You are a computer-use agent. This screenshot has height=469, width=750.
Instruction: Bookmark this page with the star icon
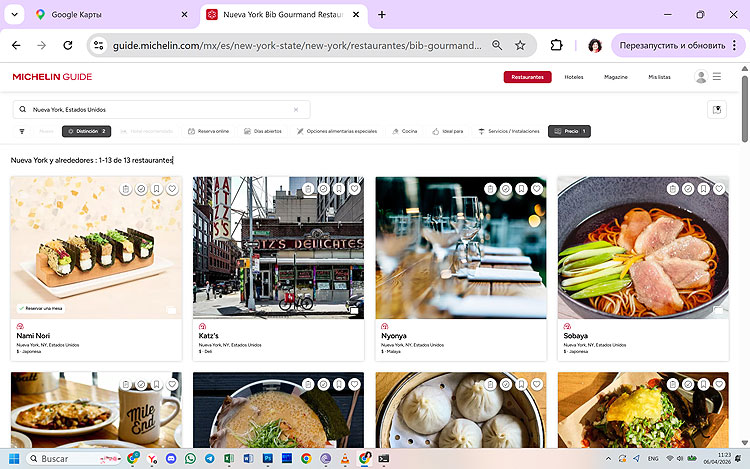click(x=520, y=45)
